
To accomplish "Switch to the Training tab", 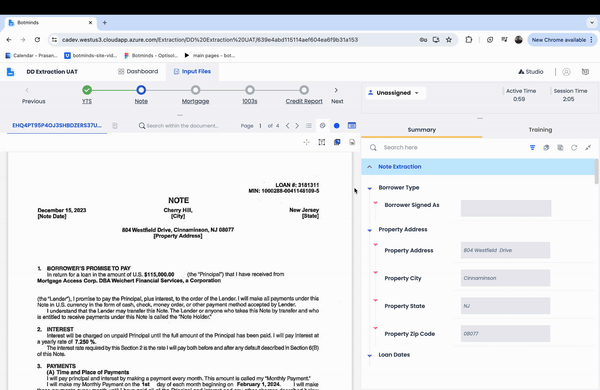I will coord(540,130).
